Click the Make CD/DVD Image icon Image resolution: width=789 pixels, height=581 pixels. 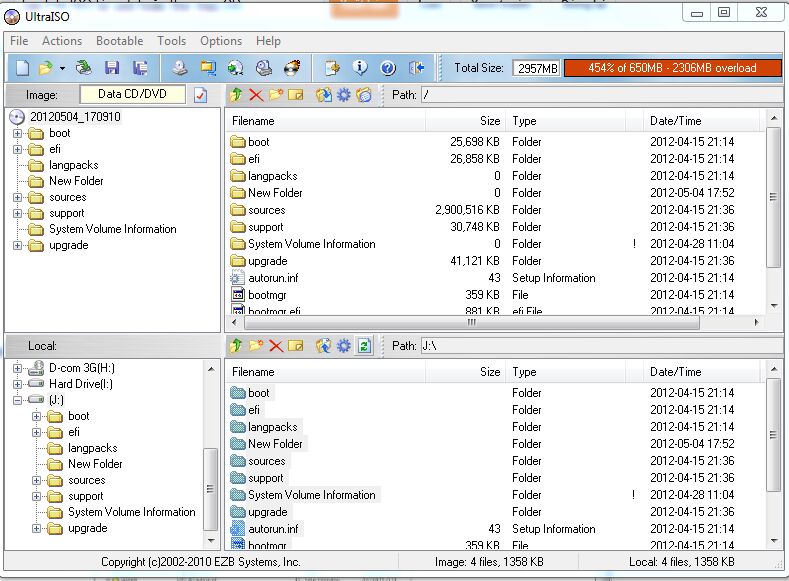tap(180, 68)
